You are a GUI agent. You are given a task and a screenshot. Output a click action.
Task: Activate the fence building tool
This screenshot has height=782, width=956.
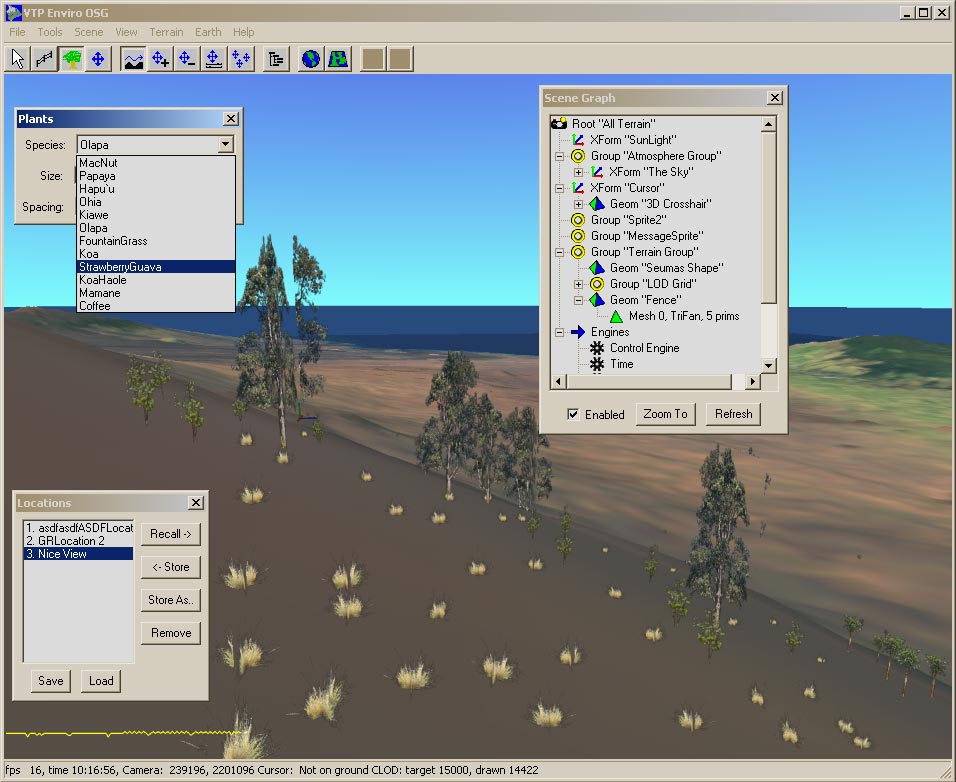[x=44, y=59]
